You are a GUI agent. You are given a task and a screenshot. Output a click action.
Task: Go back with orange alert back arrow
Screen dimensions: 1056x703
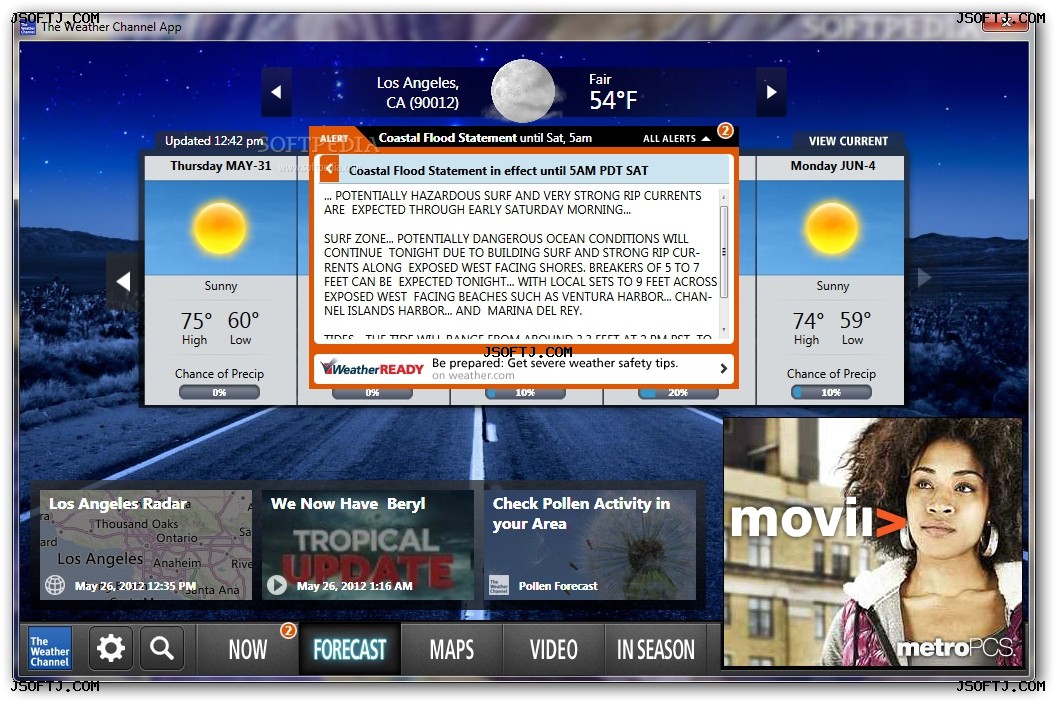pos(329,170)
